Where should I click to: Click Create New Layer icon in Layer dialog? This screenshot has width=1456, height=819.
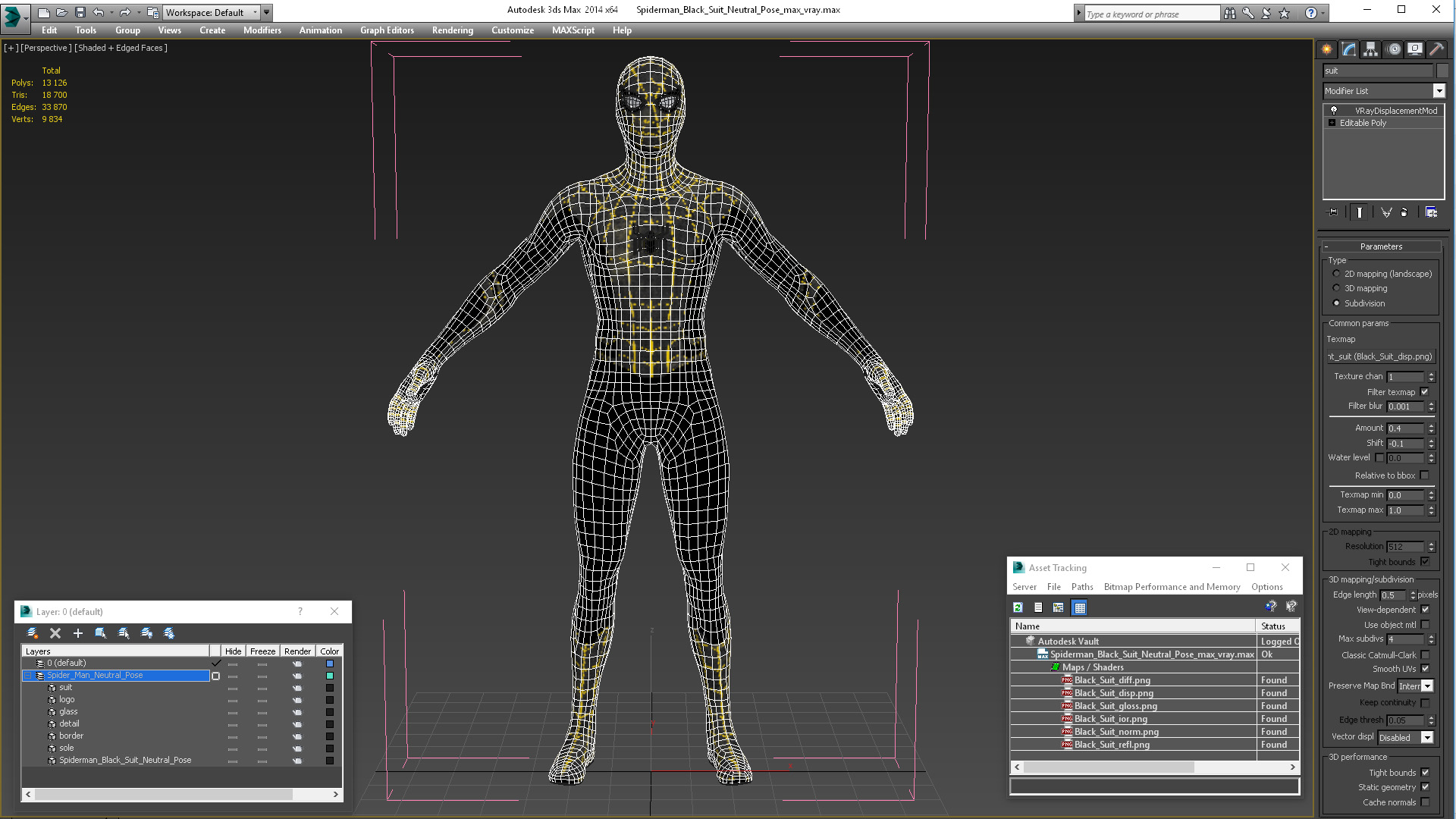tap(33, 633)
